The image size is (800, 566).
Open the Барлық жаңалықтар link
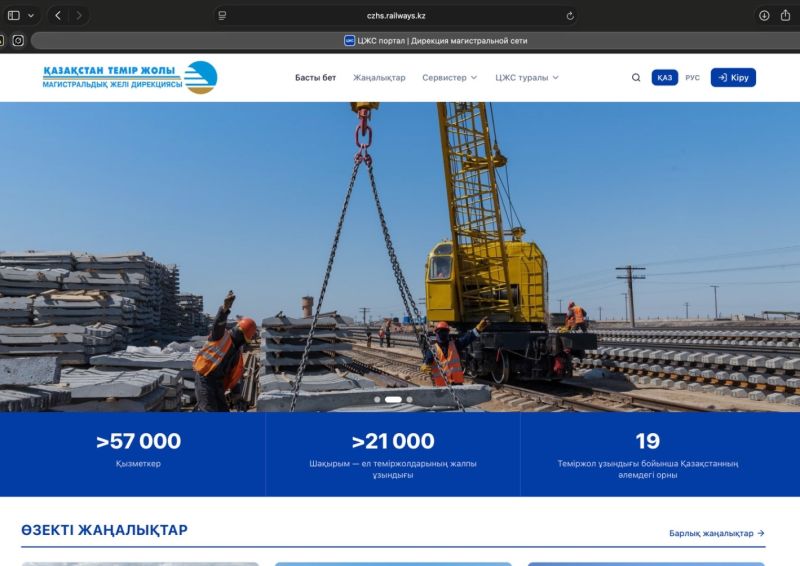717,533
